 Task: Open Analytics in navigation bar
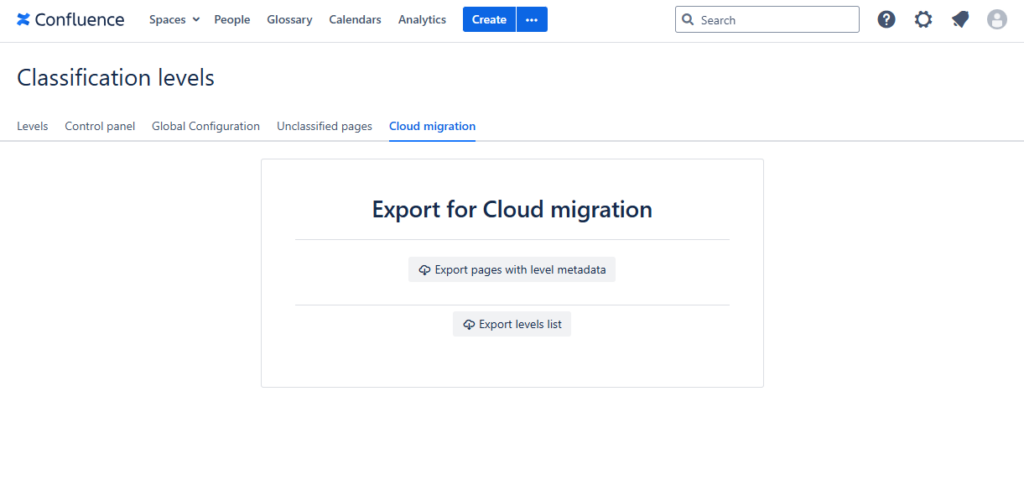[422, 20]
